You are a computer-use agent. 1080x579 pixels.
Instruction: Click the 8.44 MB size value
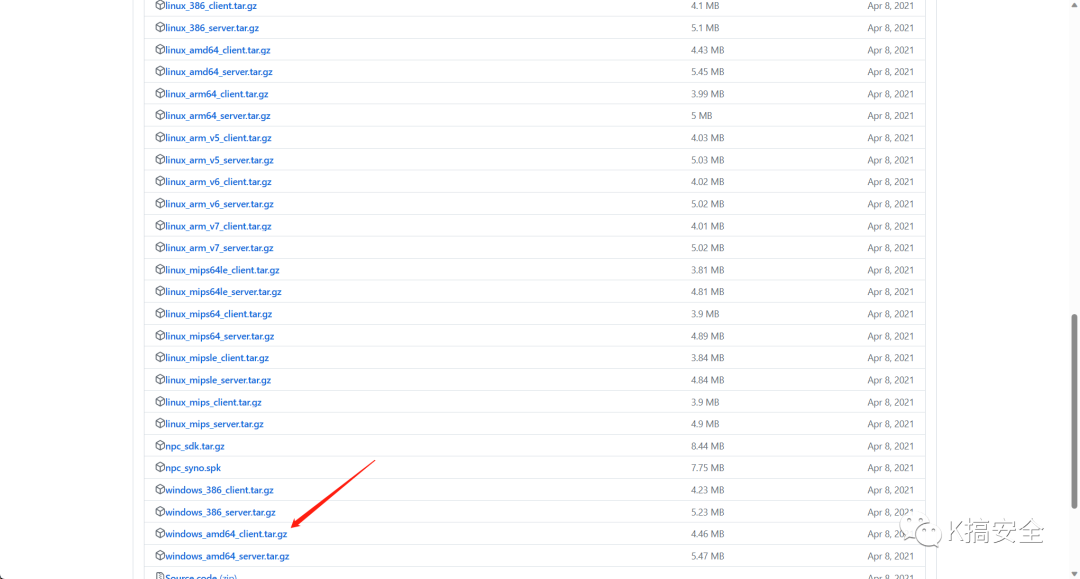707,446
